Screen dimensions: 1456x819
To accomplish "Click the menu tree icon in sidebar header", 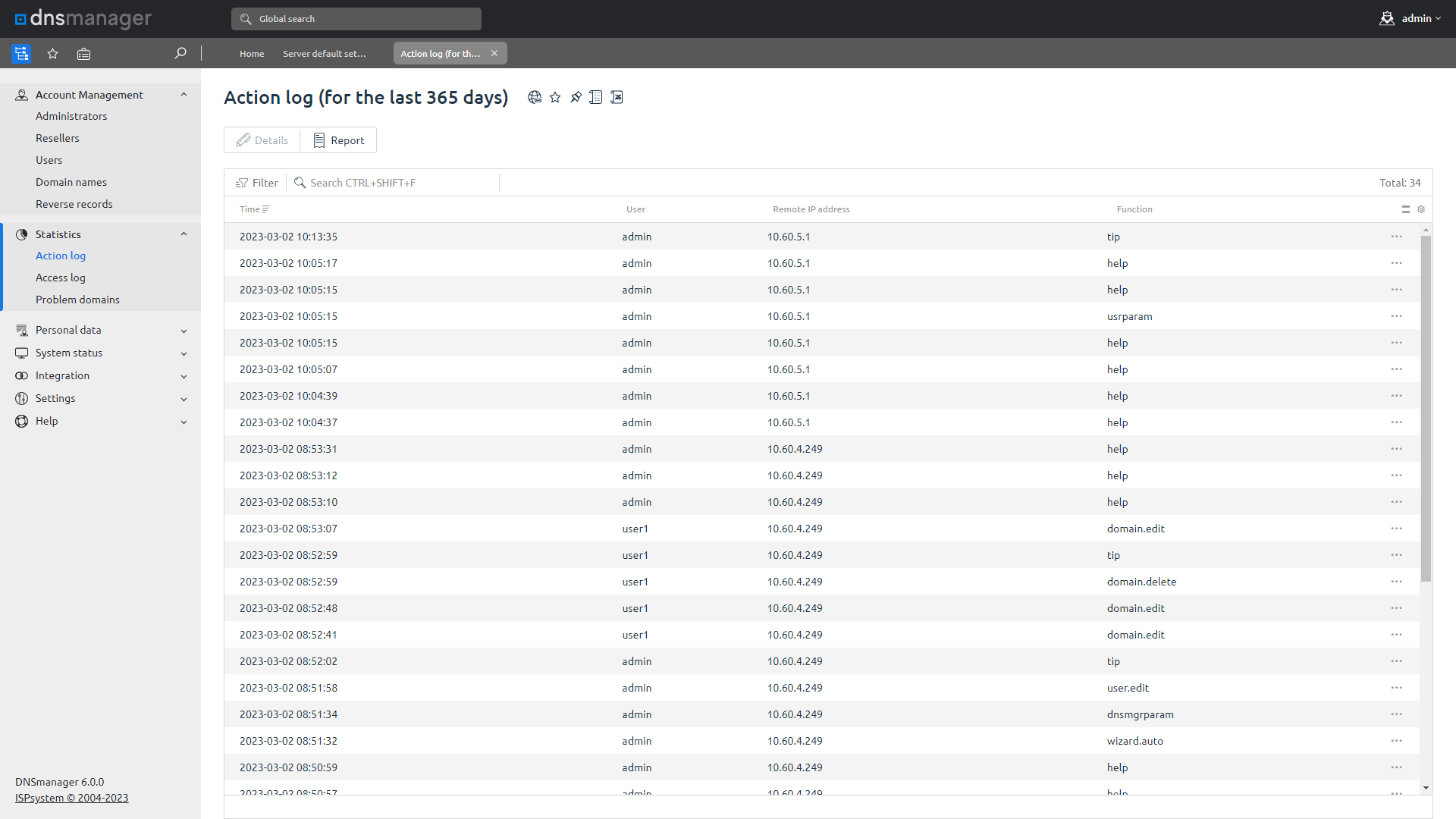I will [21, 54].
